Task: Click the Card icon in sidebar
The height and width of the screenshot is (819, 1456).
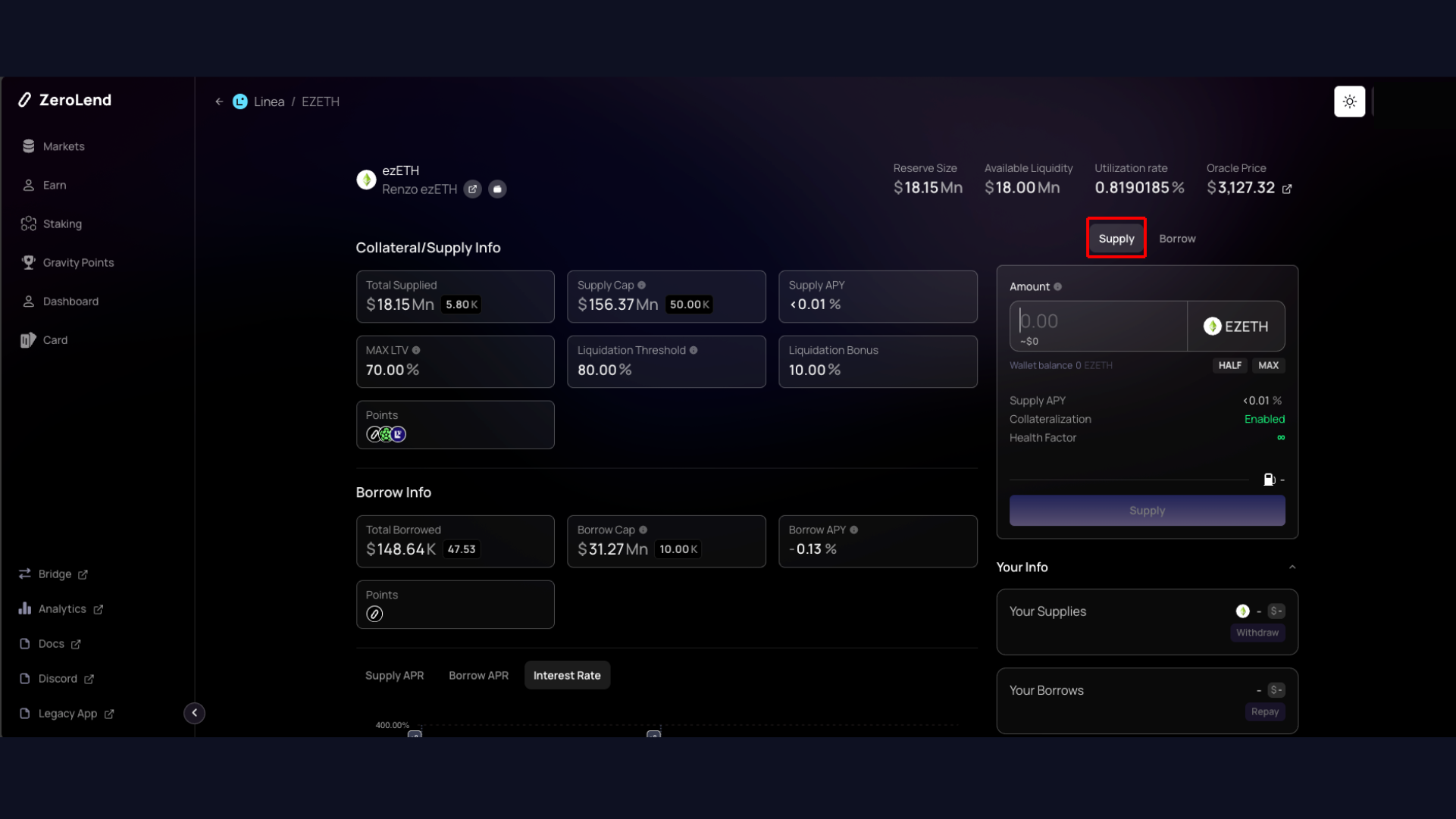Action: point(28,339)
